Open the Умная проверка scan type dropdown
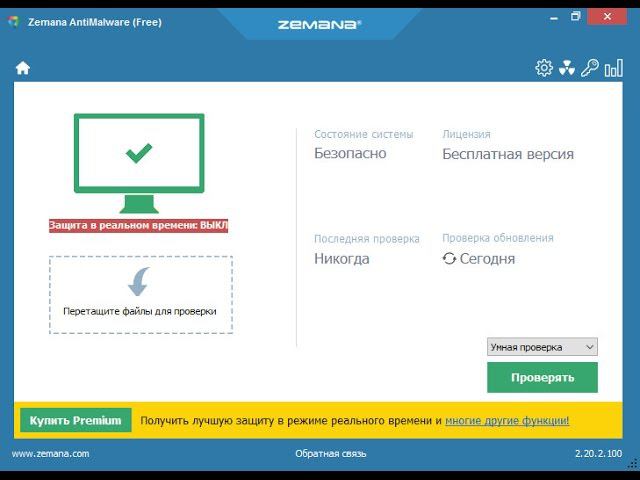640x480 pixels. point(542,347)
